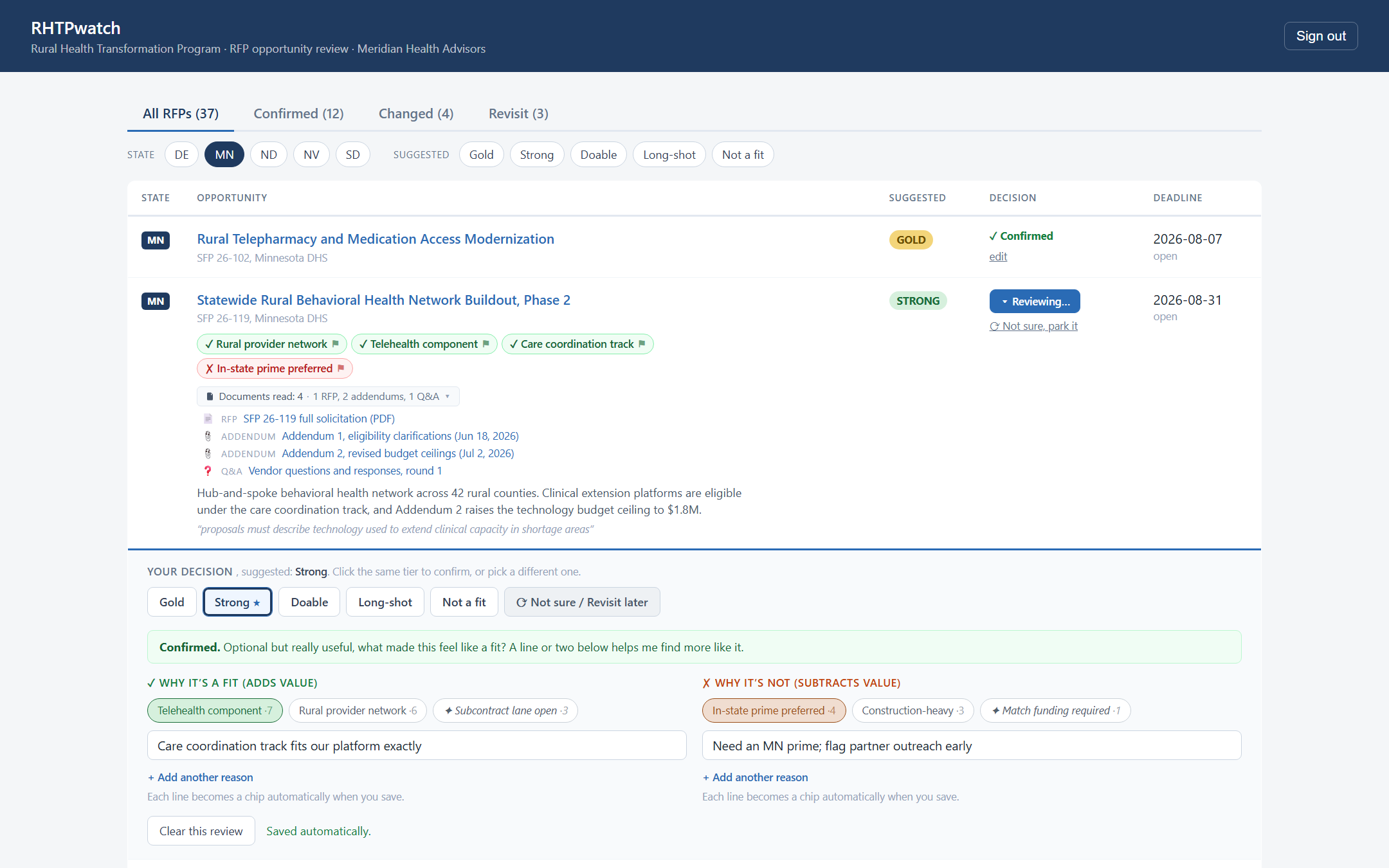Click Not sure, park it link
Viewport: 1389px width, 868px height.
point(1033,326)
